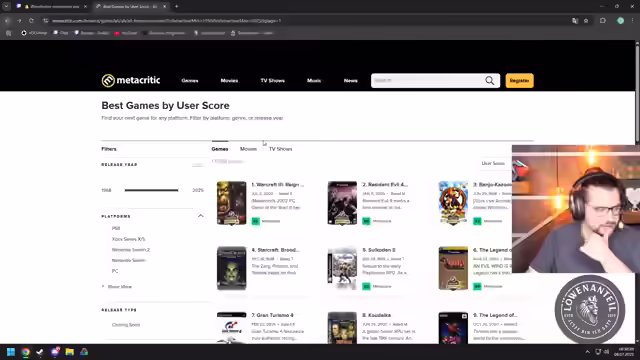This screenshot has height=360, width=640.
Task: Open Chrome three-dot menu
Action: click(x=633, y=20)
